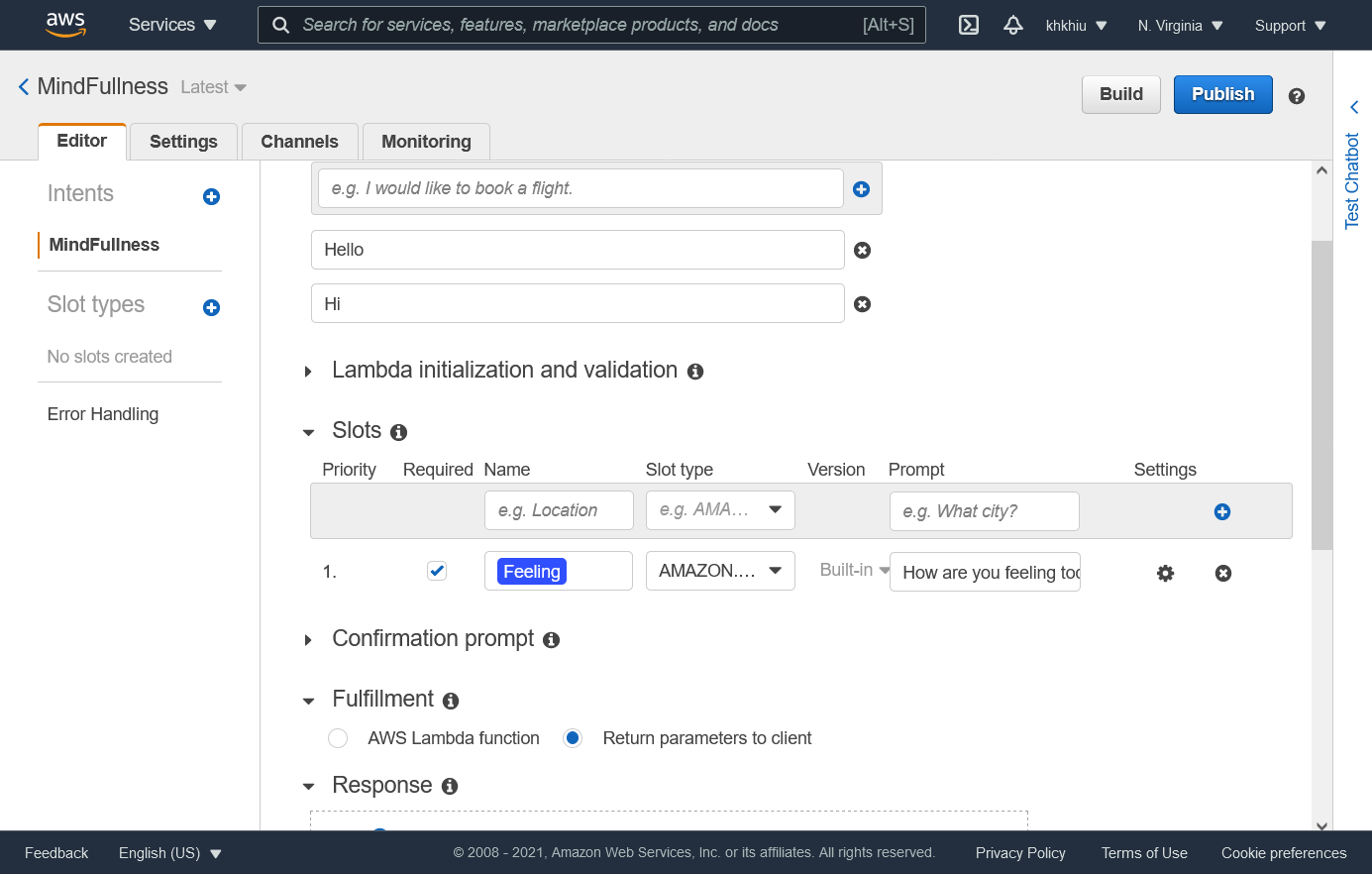Image resolution: width=1372 pixels, height=874 pixels.
Task: Delete the Feeling slot row
Action: (1223, 573)
